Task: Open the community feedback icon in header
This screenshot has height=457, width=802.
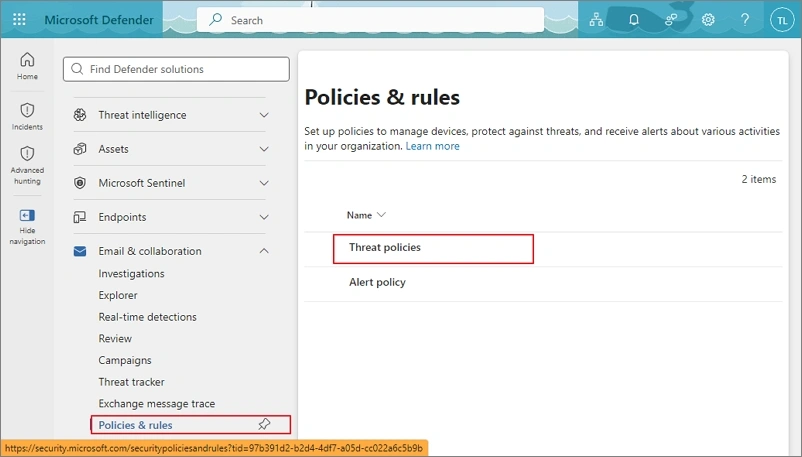Action: click(671, 19)
